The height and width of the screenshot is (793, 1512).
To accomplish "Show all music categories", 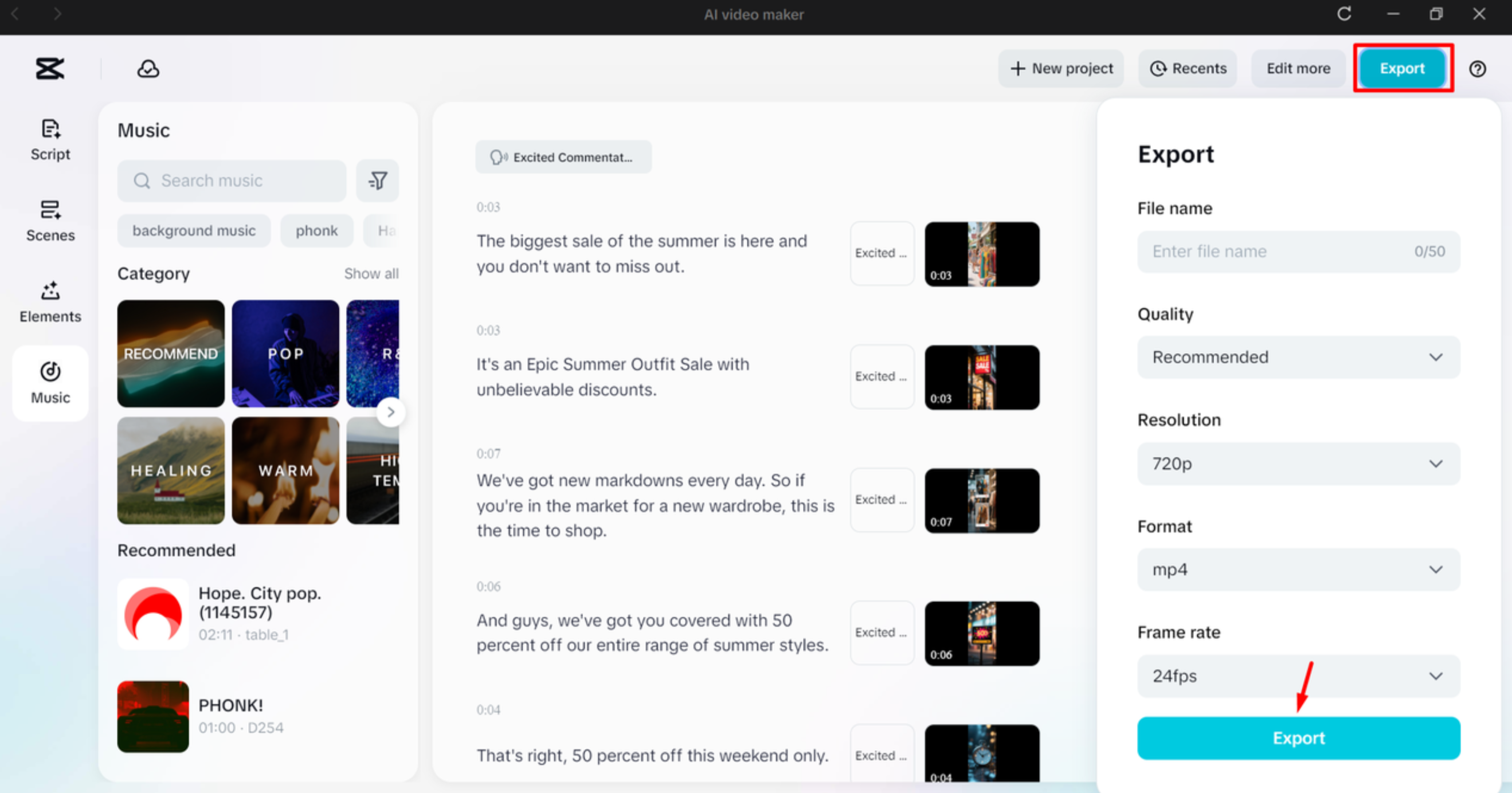I will coord(371,273).
